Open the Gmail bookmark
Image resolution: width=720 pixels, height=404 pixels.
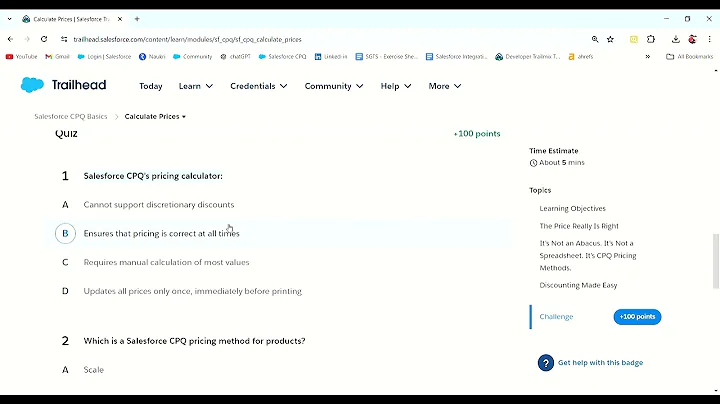(57, 56)
